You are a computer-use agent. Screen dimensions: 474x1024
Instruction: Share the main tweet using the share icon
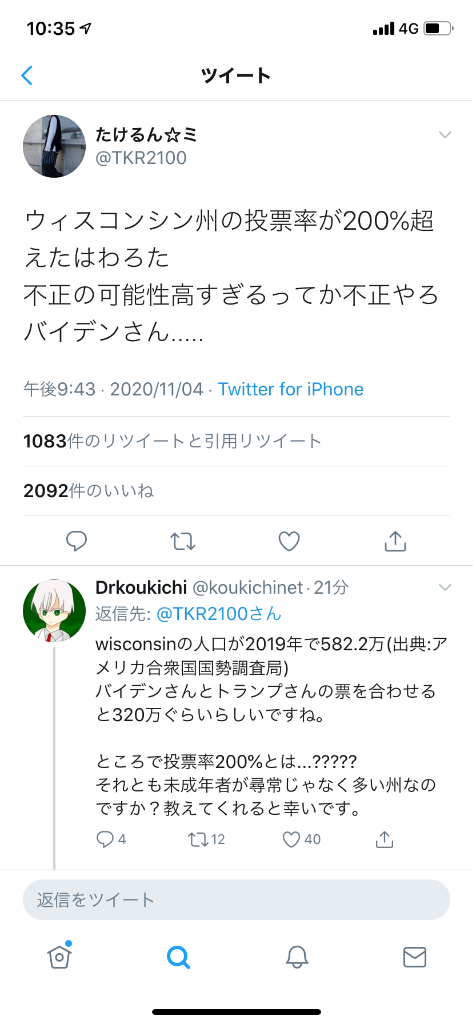(395, 541)
